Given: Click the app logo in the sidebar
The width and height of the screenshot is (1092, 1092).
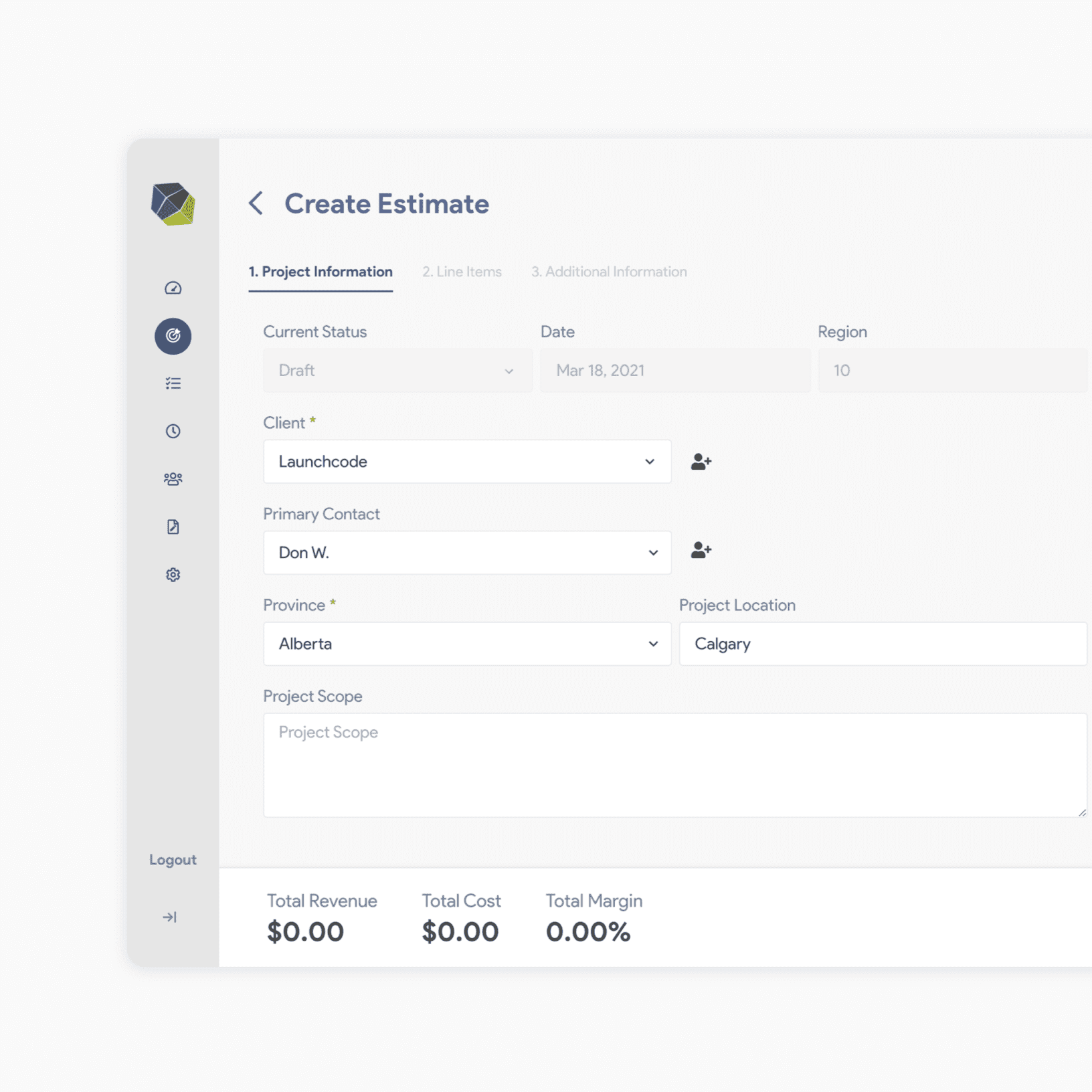Looking at the screenshot, I should pyautogui.click(x=173, y=204).
